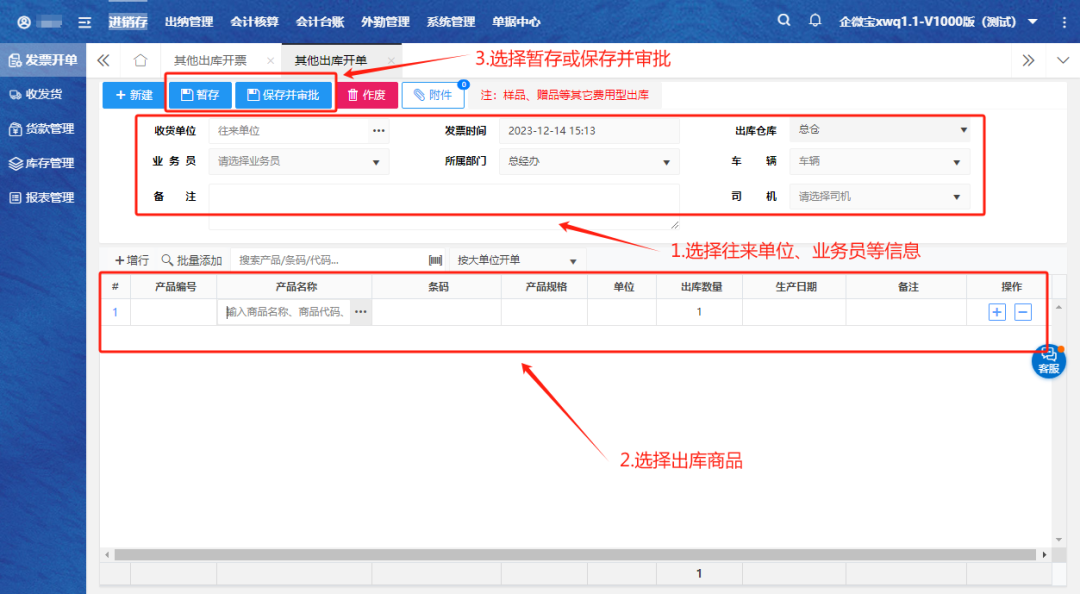Open the 进销存 menu
This screenshot has height=594, width=1080.
(128, 22)
